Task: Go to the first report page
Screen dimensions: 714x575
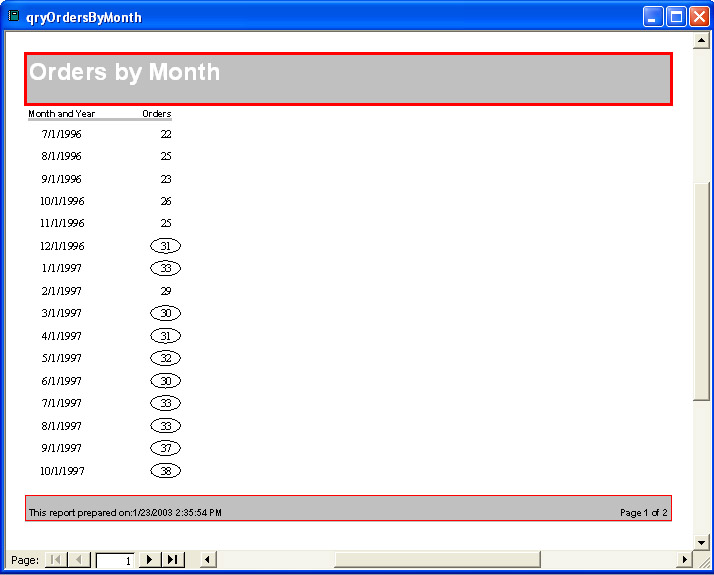Action: point(55,560)
